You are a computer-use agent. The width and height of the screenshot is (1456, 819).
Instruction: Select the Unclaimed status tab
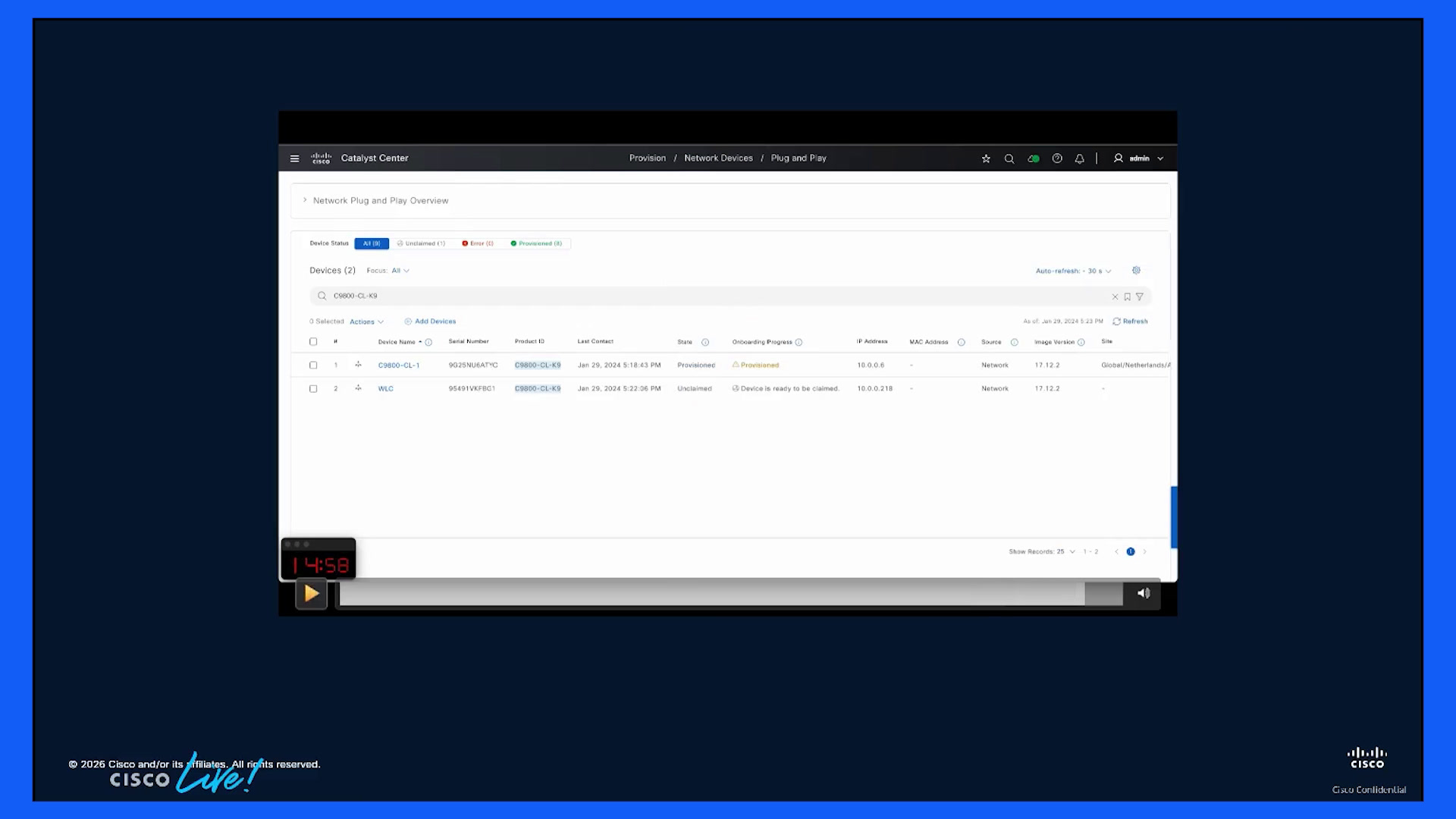click(x=421, y=243)
